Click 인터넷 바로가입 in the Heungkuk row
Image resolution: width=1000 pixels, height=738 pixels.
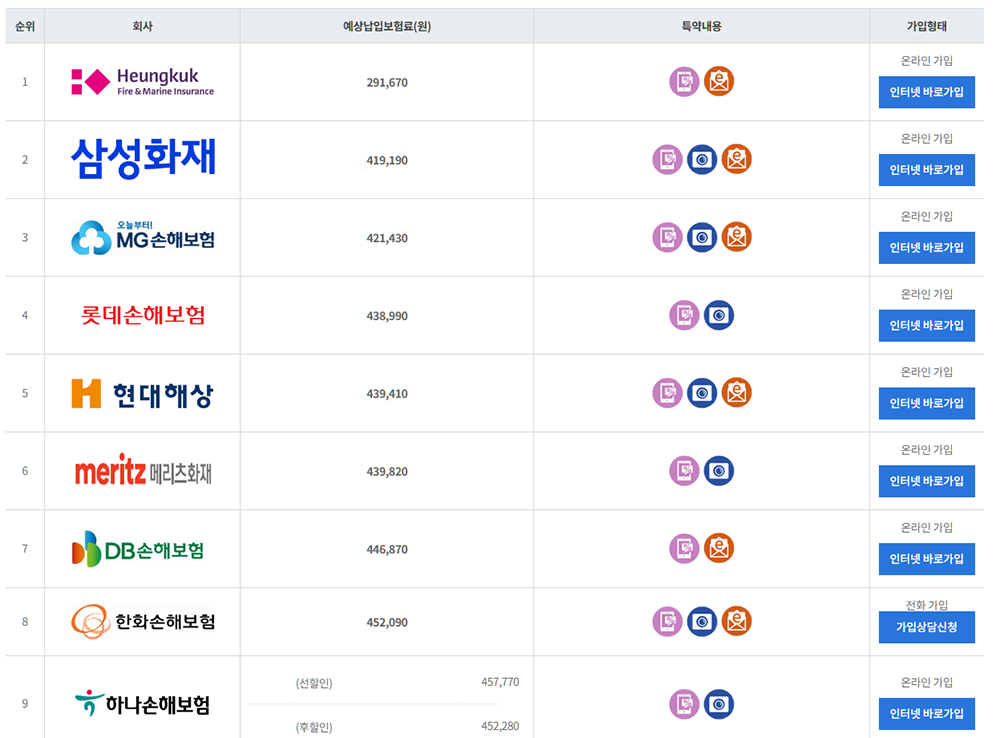coord(926,92)
